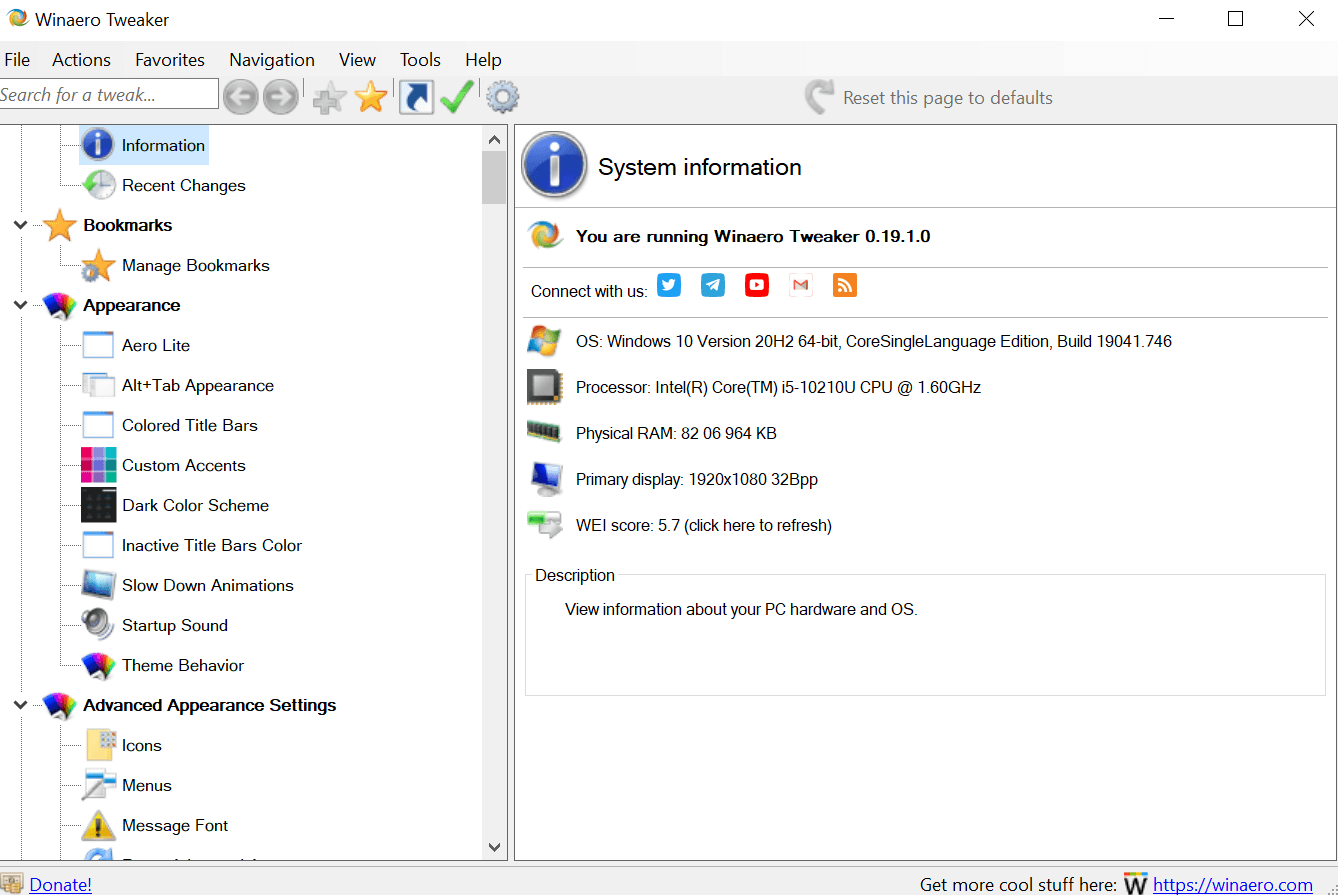The height and width of the screenshot is (895, 1338).
Task: Collapse the Advanced Appearance Settings section
Action: [20, 705]
